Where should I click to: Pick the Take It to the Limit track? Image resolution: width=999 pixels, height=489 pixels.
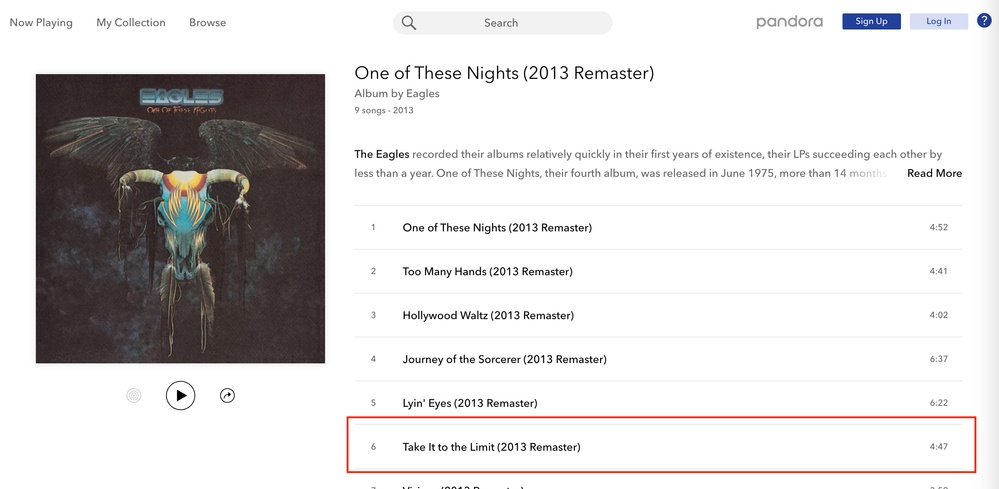491,447
